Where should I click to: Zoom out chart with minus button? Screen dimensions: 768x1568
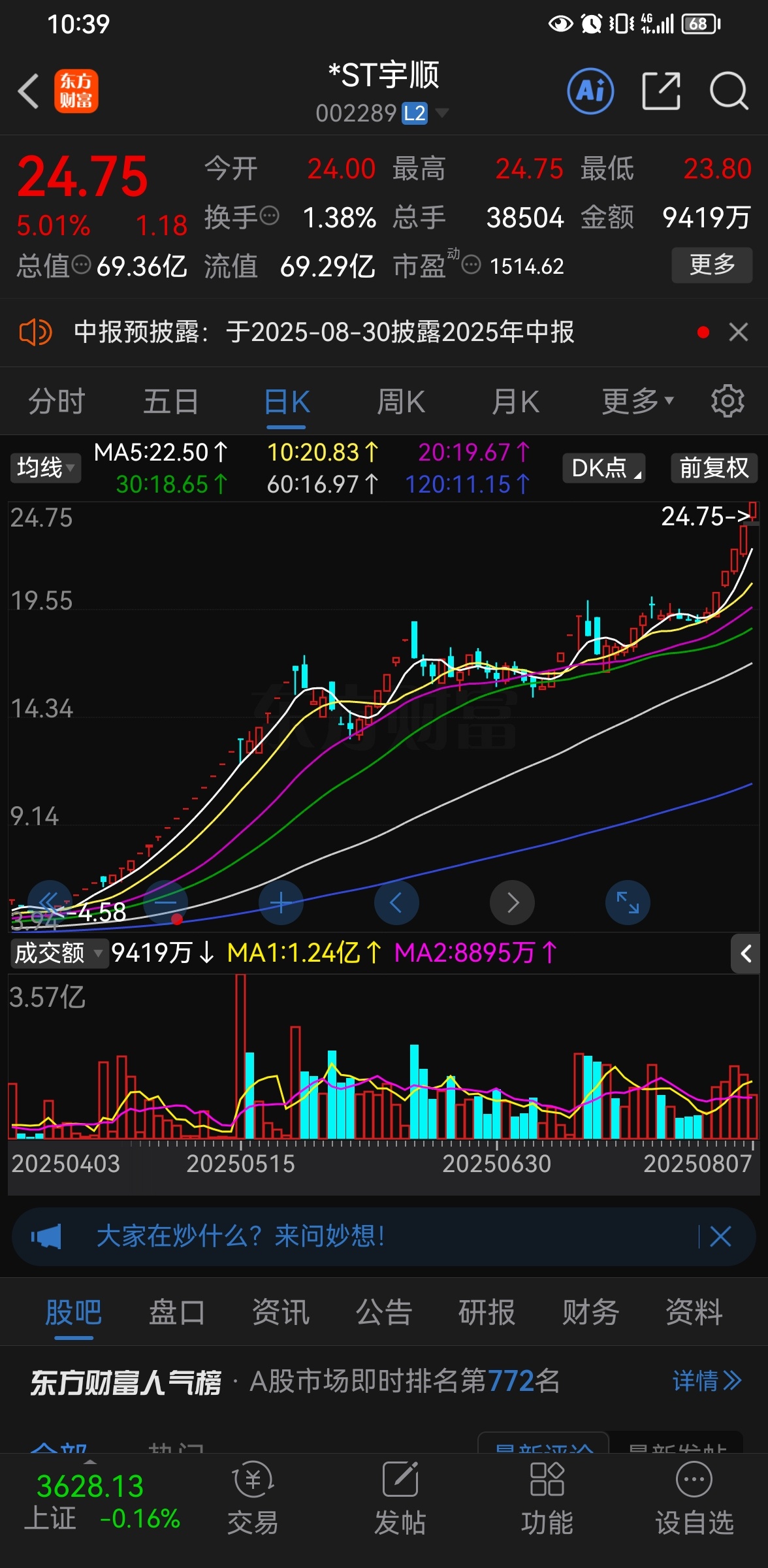(x=166, y=902)
